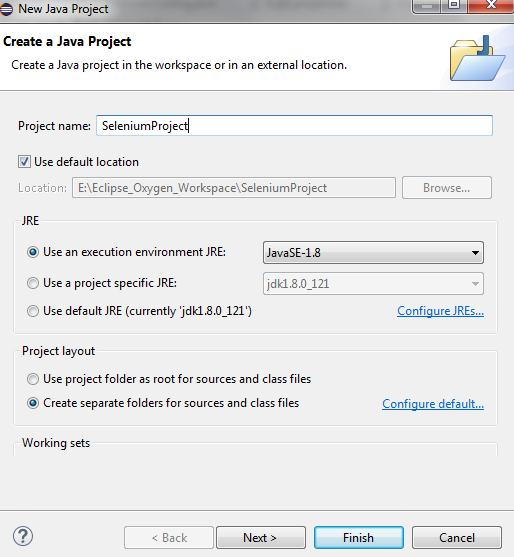Screen dimensions: 514x557
Task: Click the Next > button
Action: 261,537
